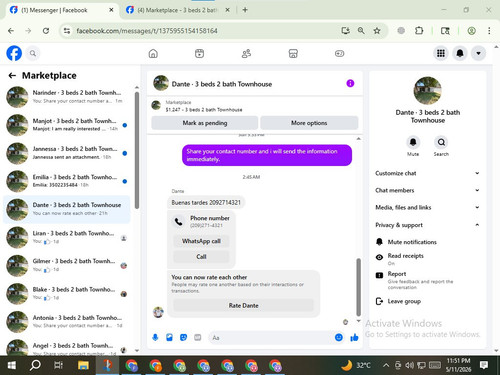500x375 pixels.
Task: Open the Windows Start menu
Action: pyautogui.click(x=12, y=365)
